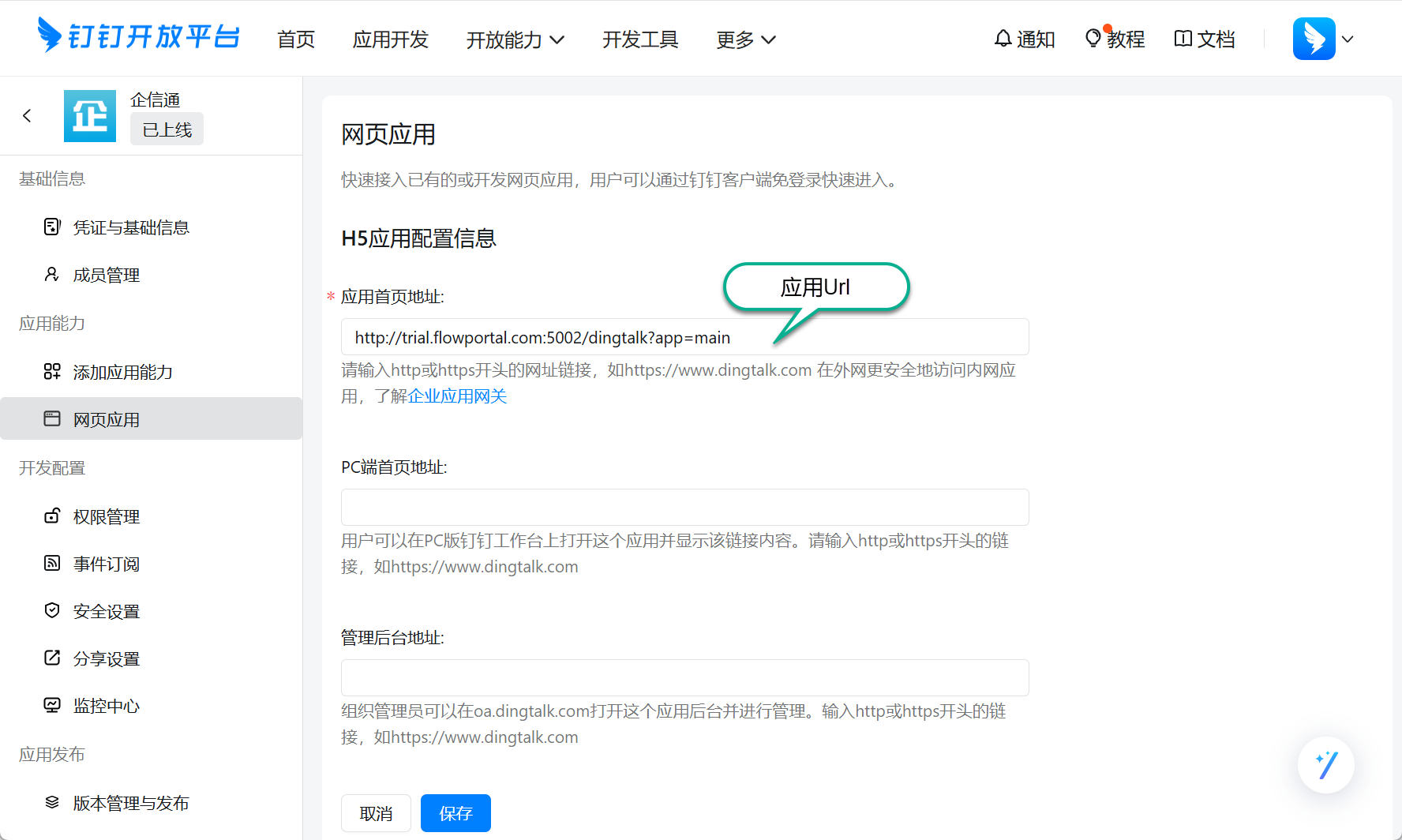Click the 已上线 status badge
The height and width of the screenshot is (840, 1402).
167,129
